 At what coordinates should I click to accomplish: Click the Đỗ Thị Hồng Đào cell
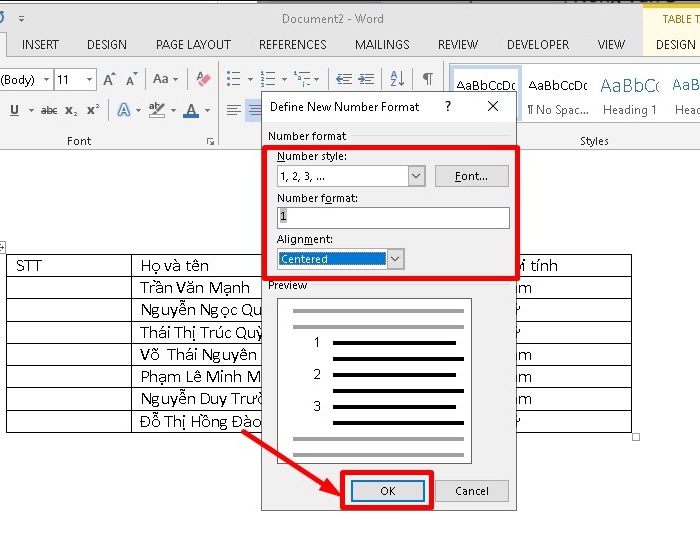pos(196,422)
